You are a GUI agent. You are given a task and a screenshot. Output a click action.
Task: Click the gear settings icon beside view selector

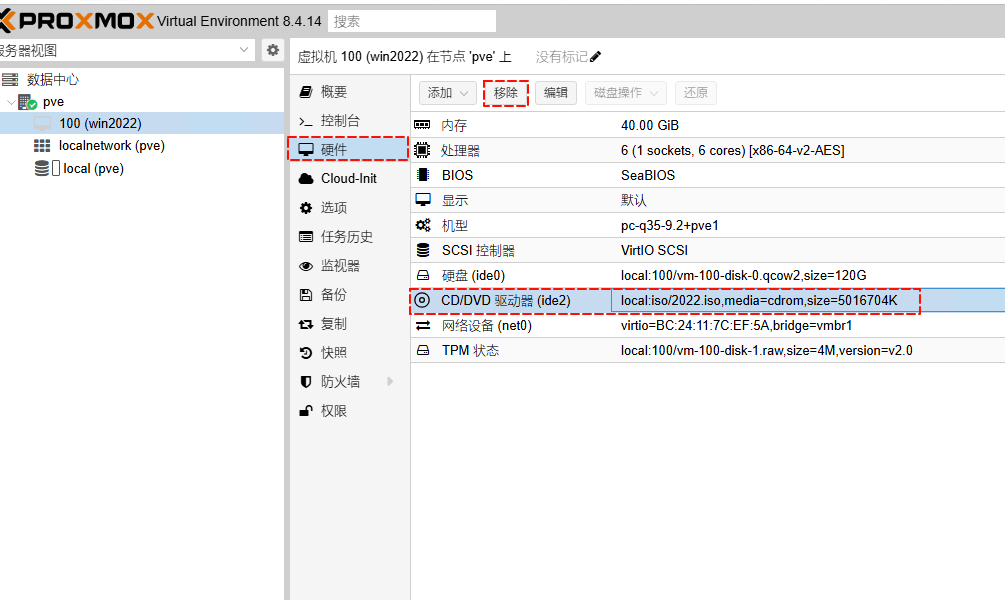272,50
